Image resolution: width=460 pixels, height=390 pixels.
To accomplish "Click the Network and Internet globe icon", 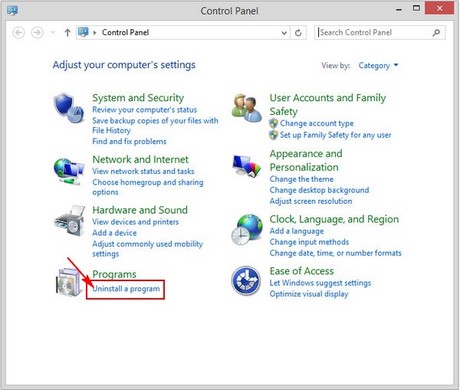I will [x=69, y=171].
